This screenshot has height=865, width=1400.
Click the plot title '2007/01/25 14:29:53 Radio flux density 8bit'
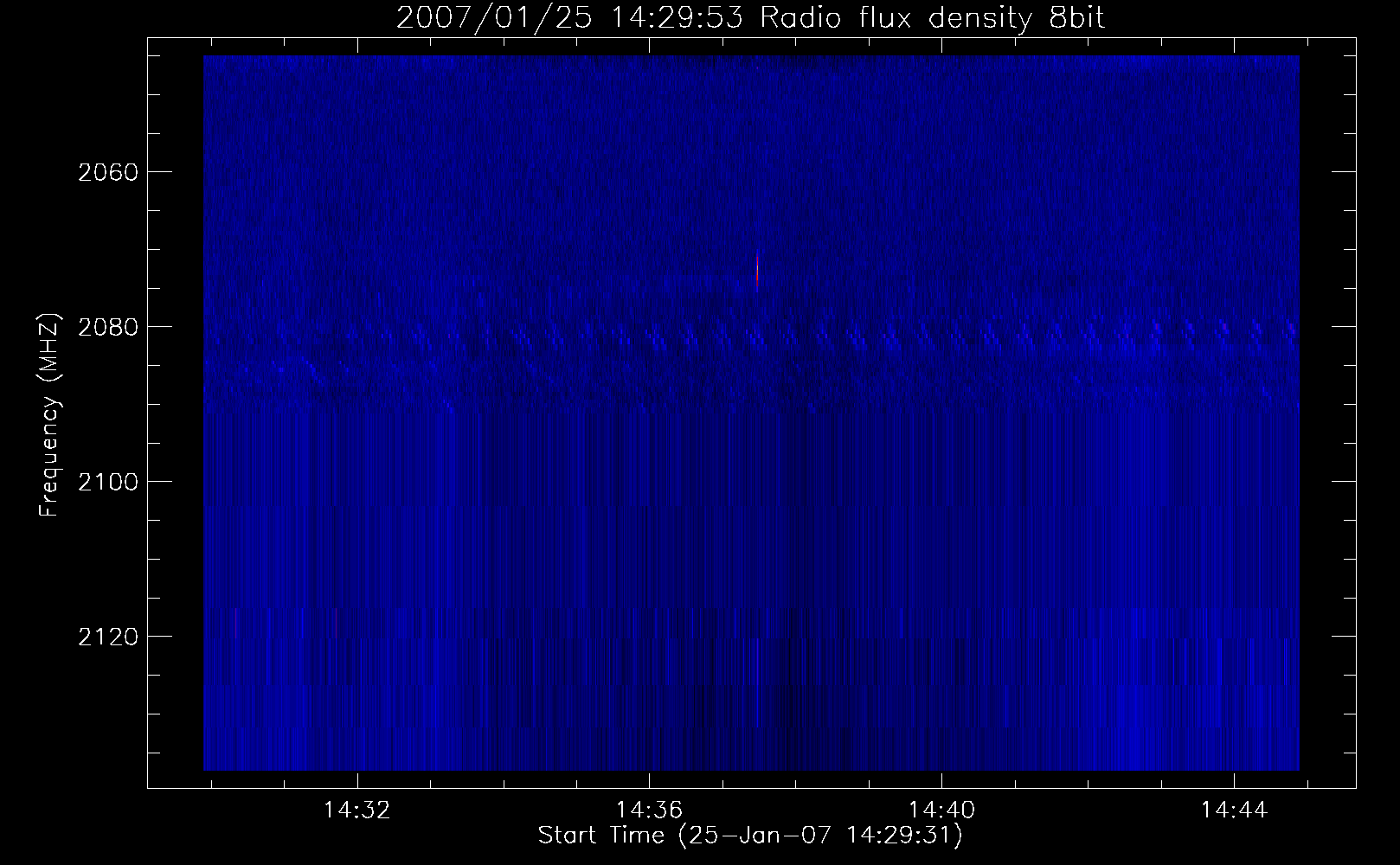point(751,18)
